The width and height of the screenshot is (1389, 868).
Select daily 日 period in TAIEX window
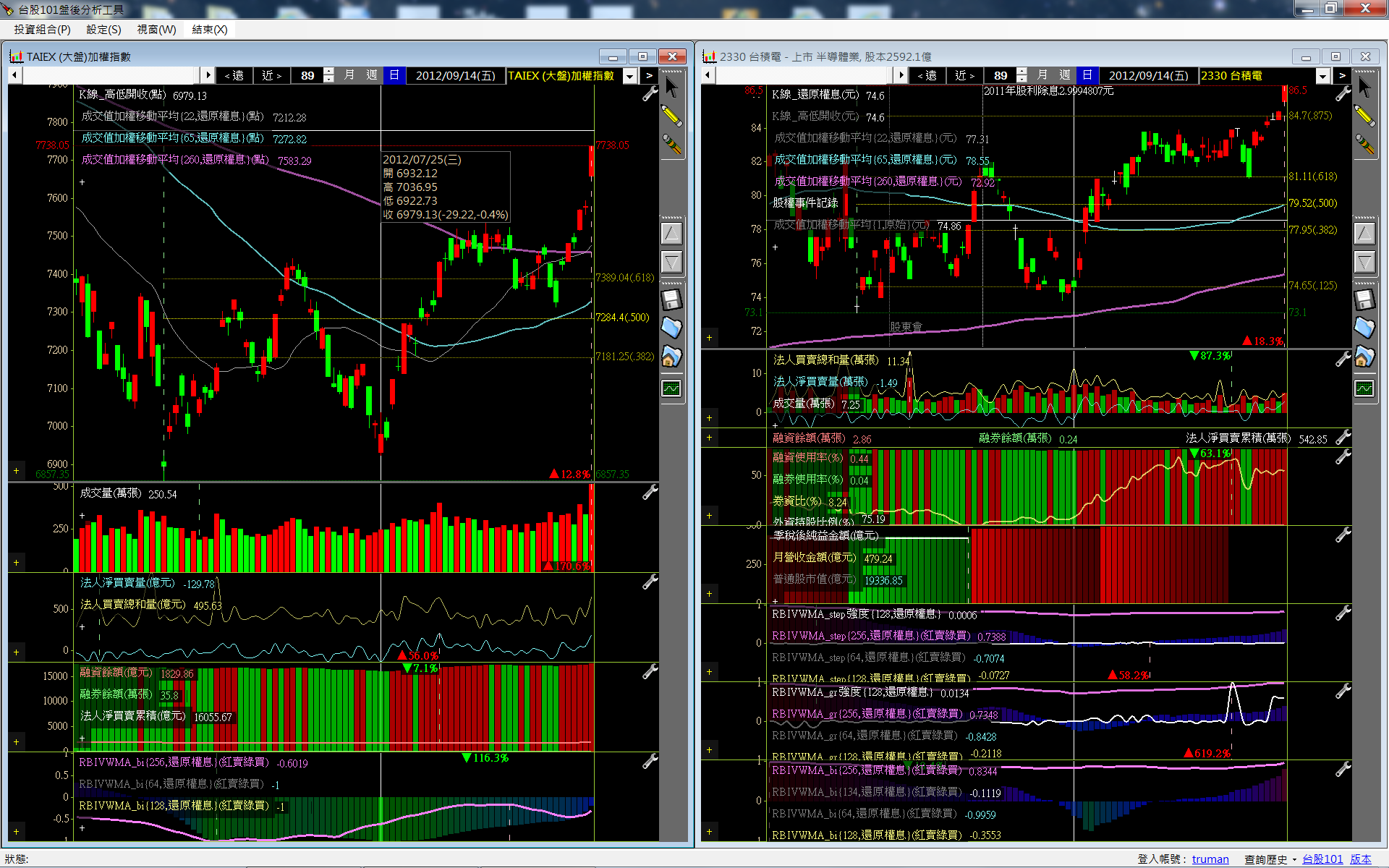coord(394,75)
